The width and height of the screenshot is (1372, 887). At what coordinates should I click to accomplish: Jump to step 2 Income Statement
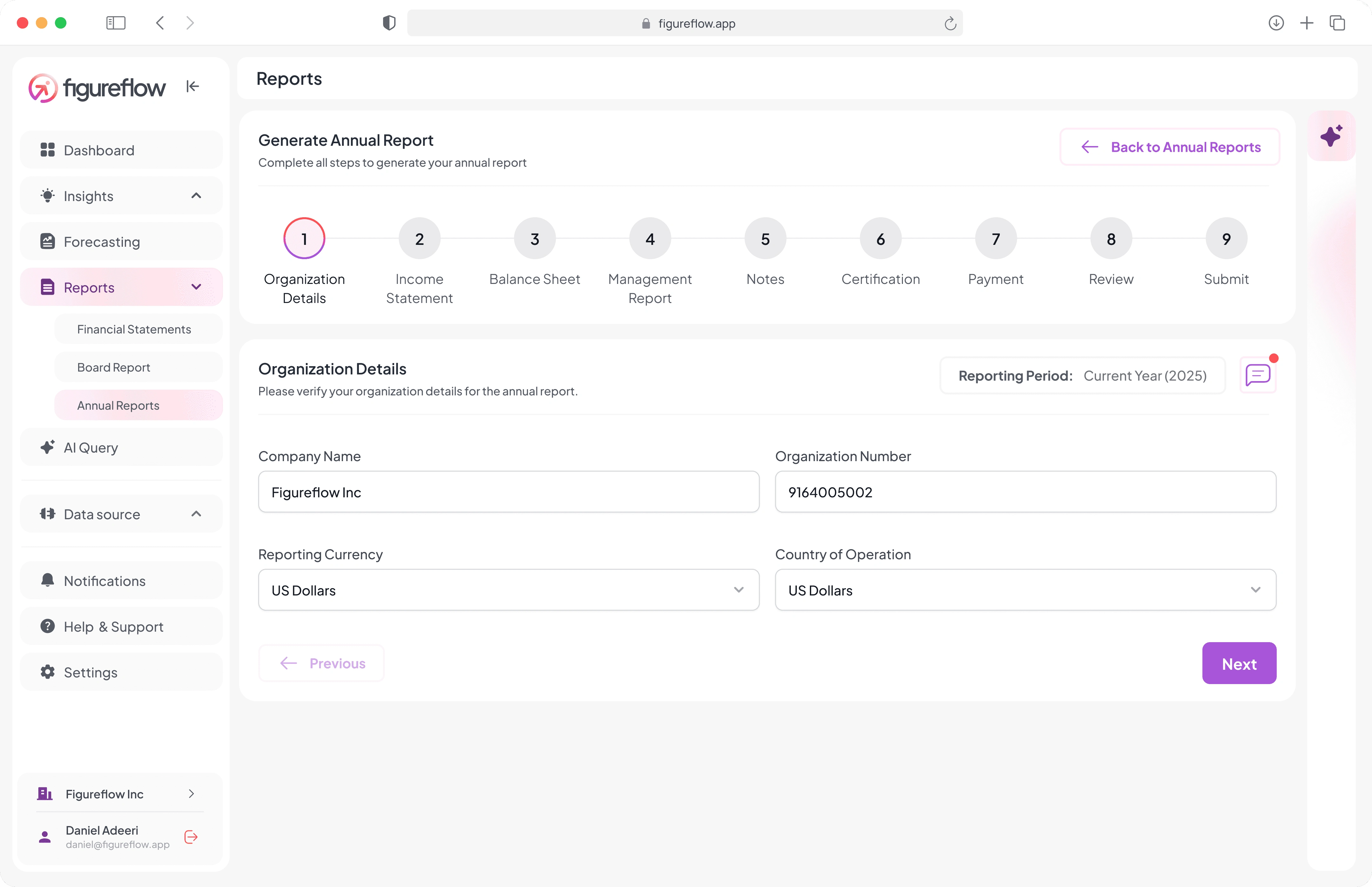[x=419, y=239]
